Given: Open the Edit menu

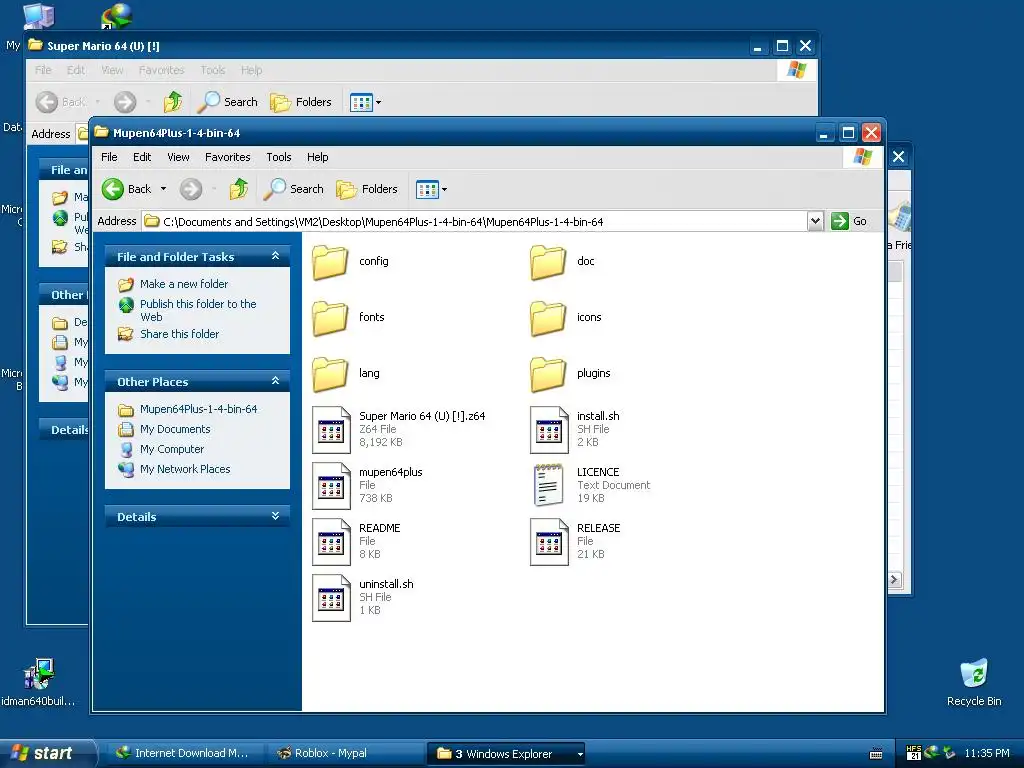Looking at the screenshot, I should [142, 157].
